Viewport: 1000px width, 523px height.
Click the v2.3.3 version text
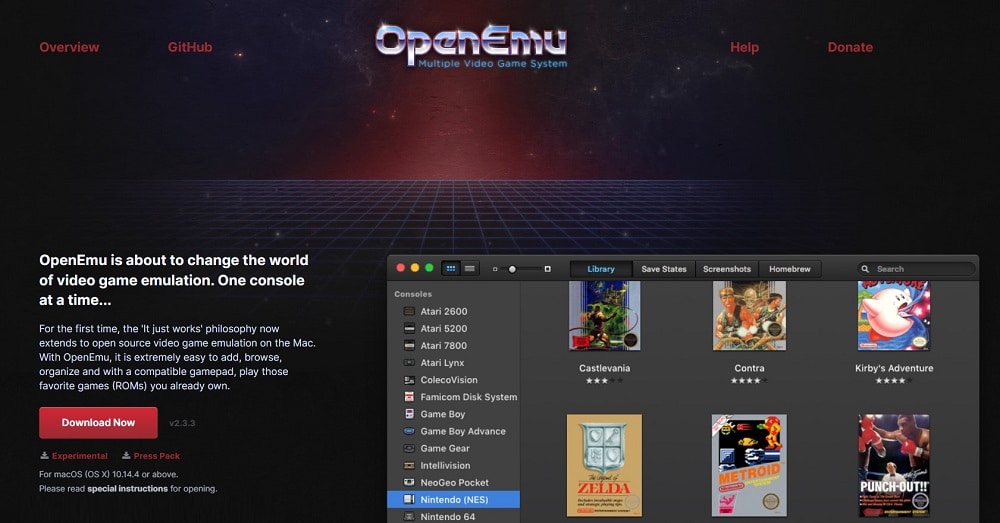pyautogui.click(x=182, y=423)
